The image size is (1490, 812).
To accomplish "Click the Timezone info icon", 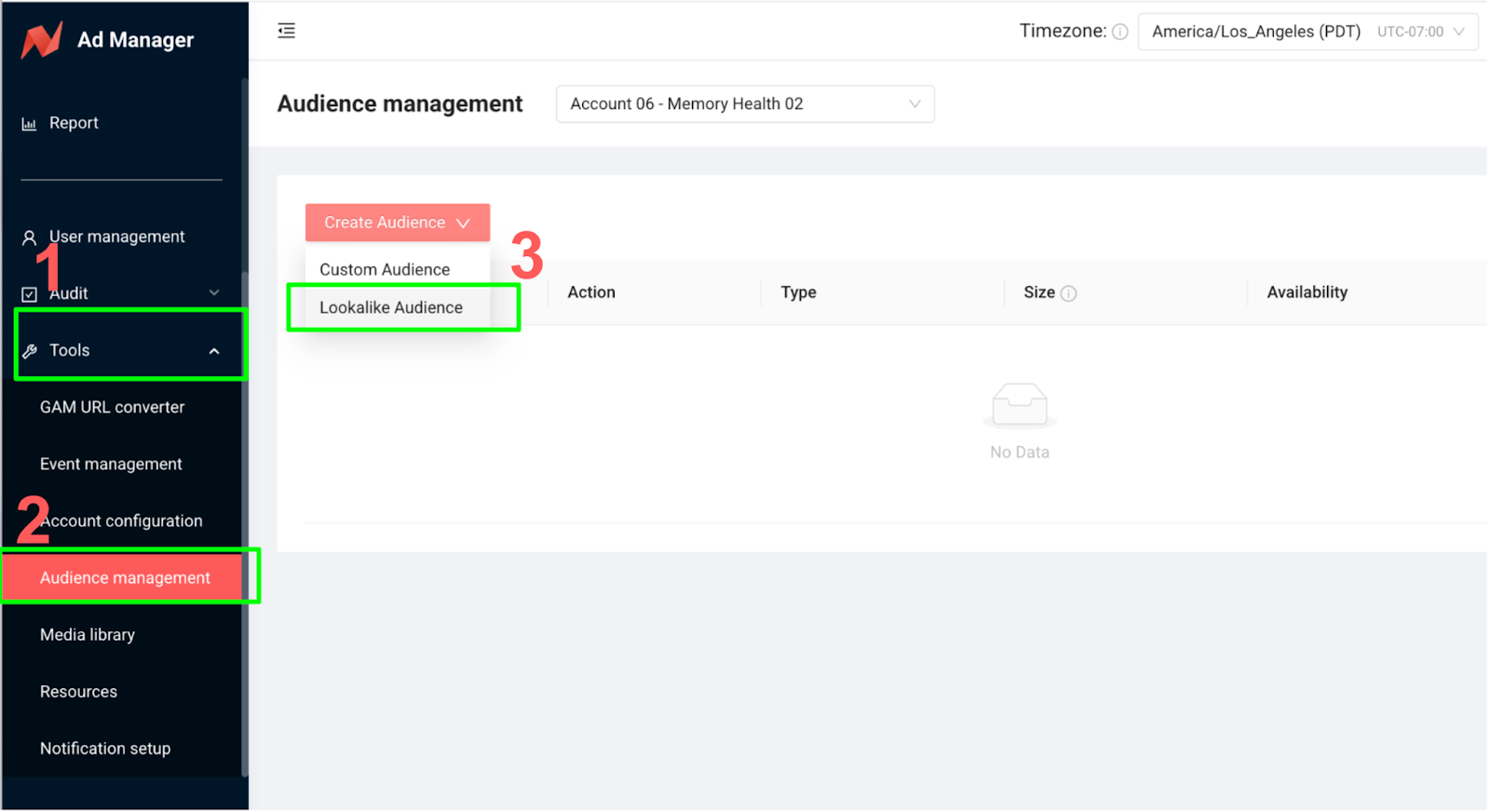I will coord(1120,33).
